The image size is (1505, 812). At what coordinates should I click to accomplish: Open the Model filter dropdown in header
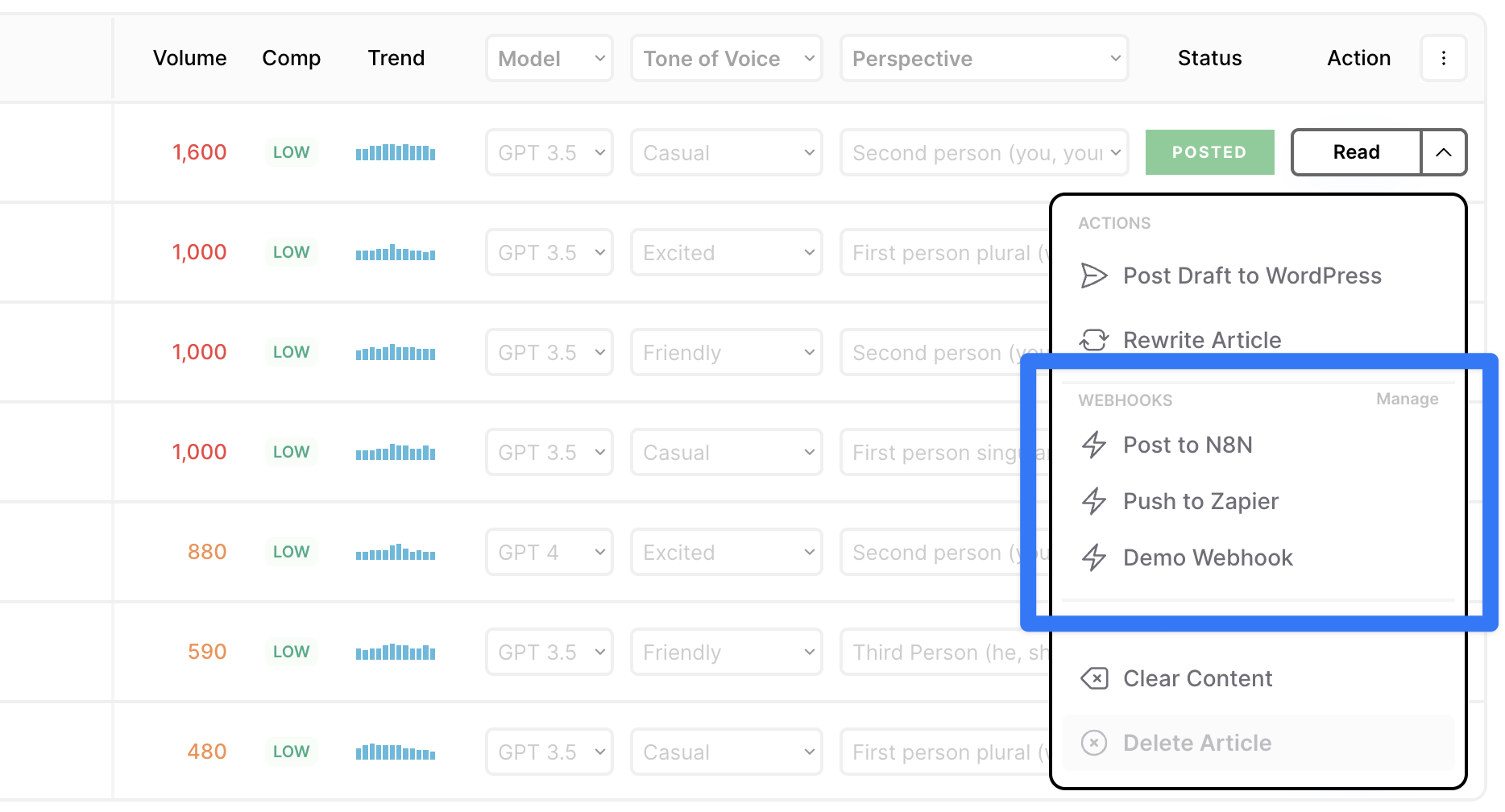point(549,58)
